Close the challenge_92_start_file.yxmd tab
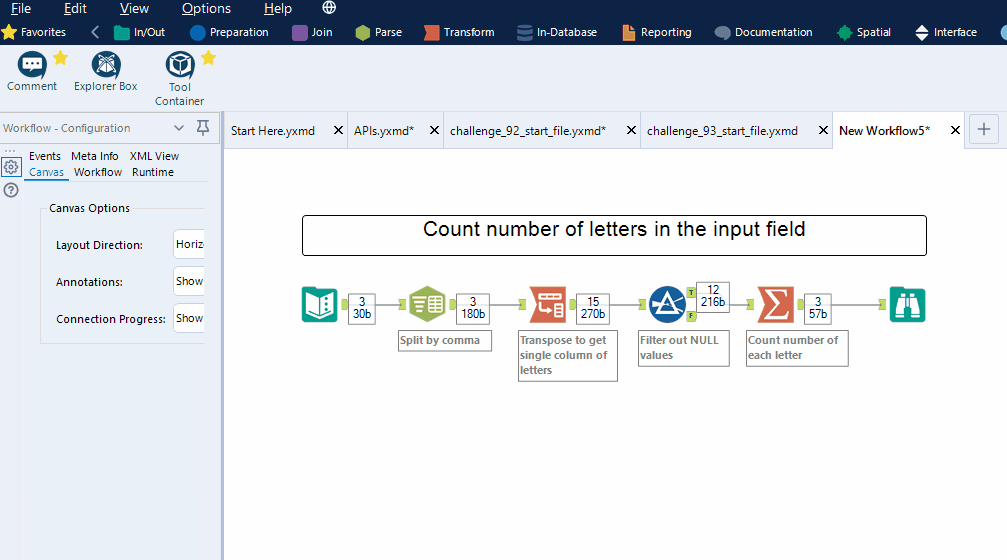Image resolution: width=1007 pixels, height=560 pixels. (x=631, y=130)
